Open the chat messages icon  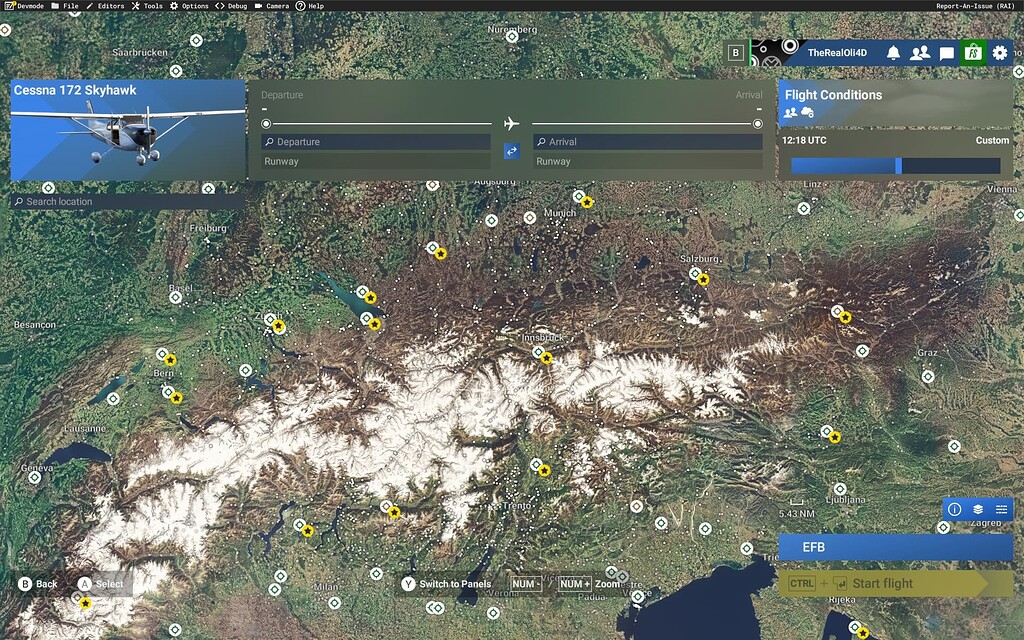[946, 53]
